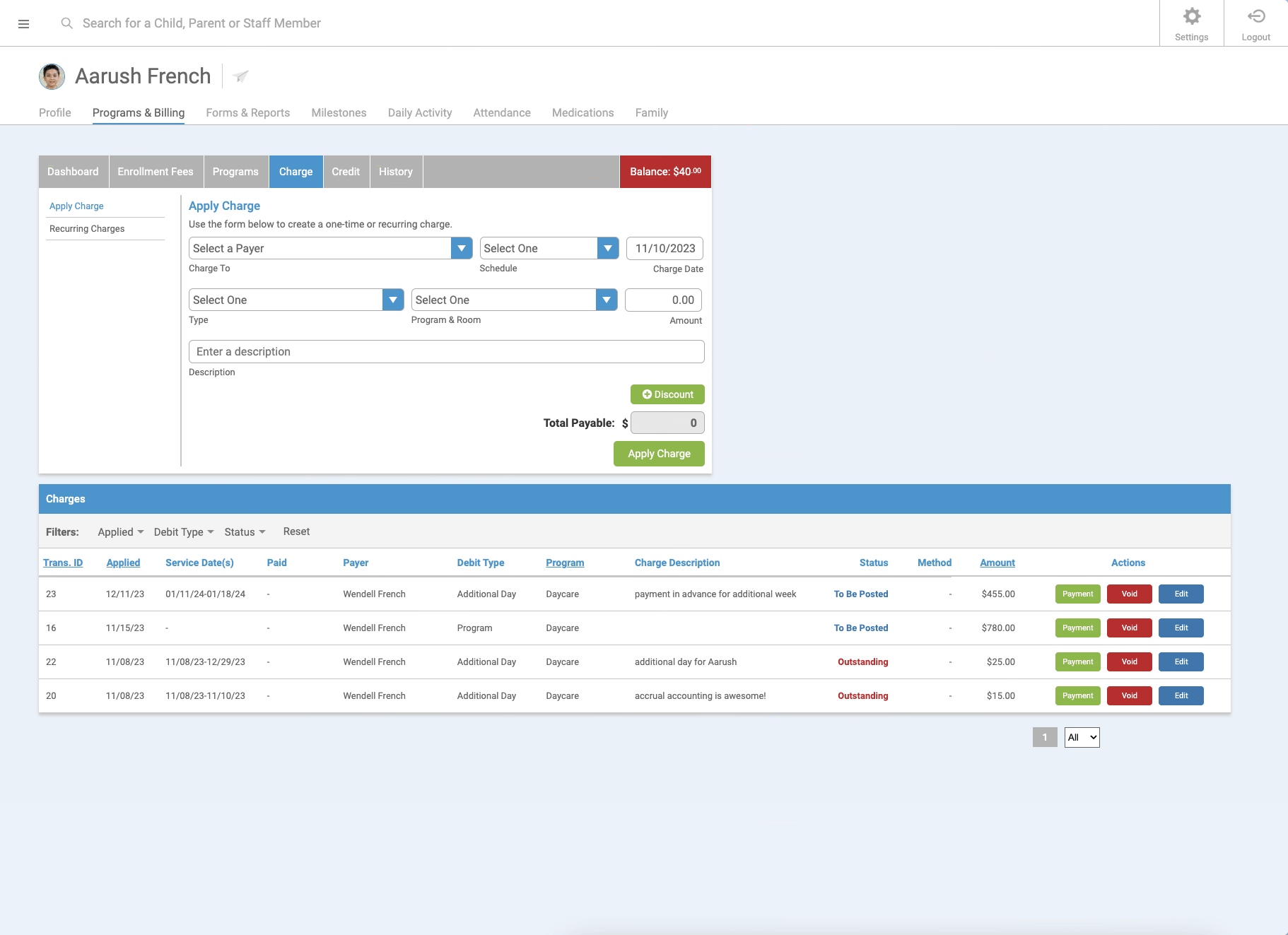The image size is (1288, 935).
Task: Open the Attendance tab
Action: (x=501, y=113)
